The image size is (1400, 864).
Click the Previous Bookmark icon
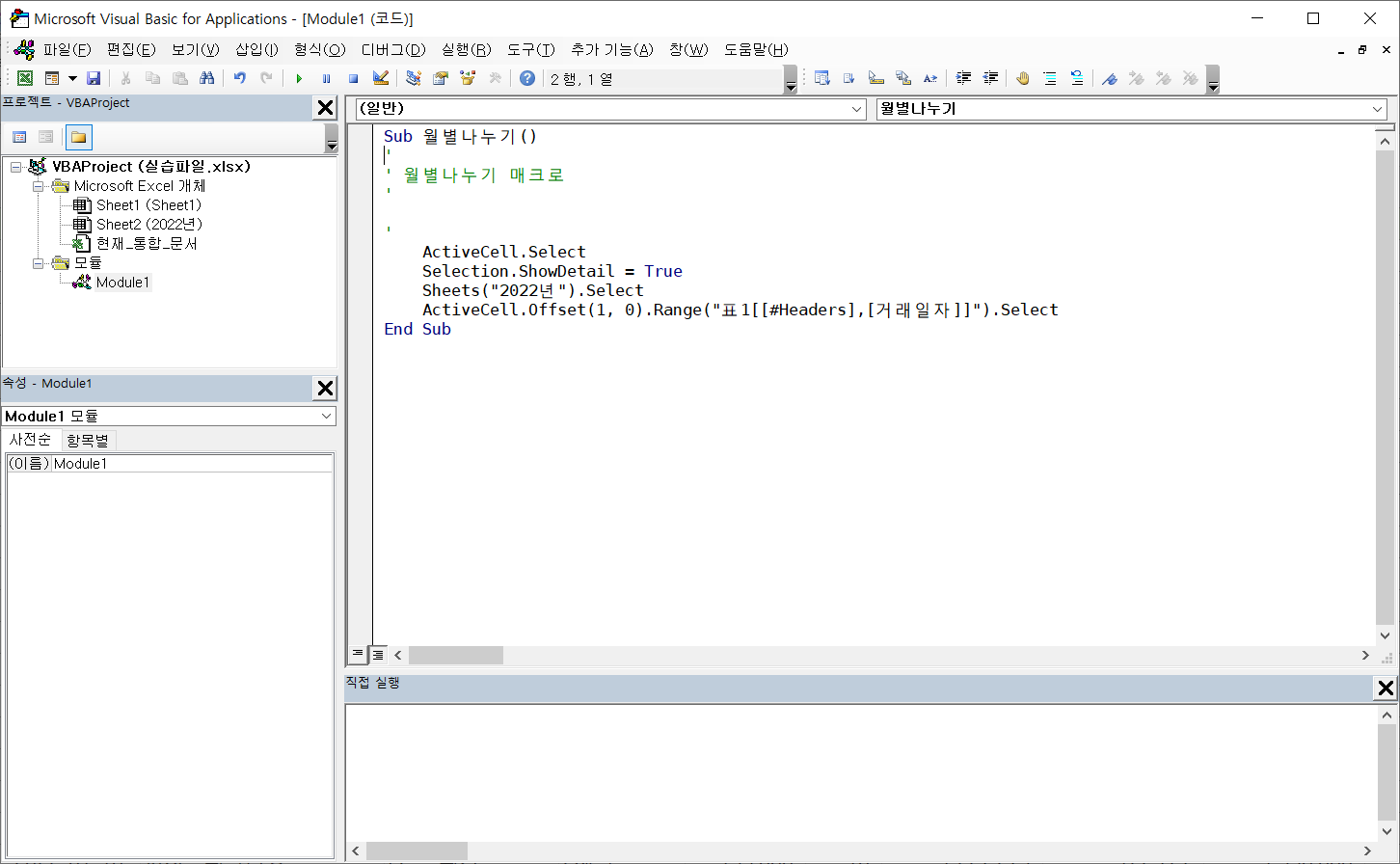(x=1164, y=78)
